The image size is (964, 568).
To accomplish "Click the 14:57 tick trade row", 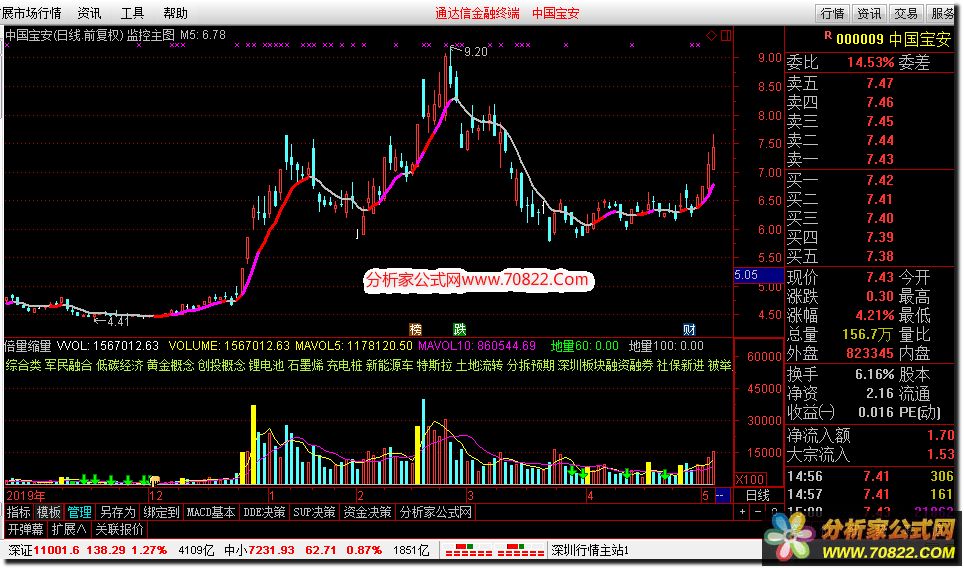I will point(870,494).
